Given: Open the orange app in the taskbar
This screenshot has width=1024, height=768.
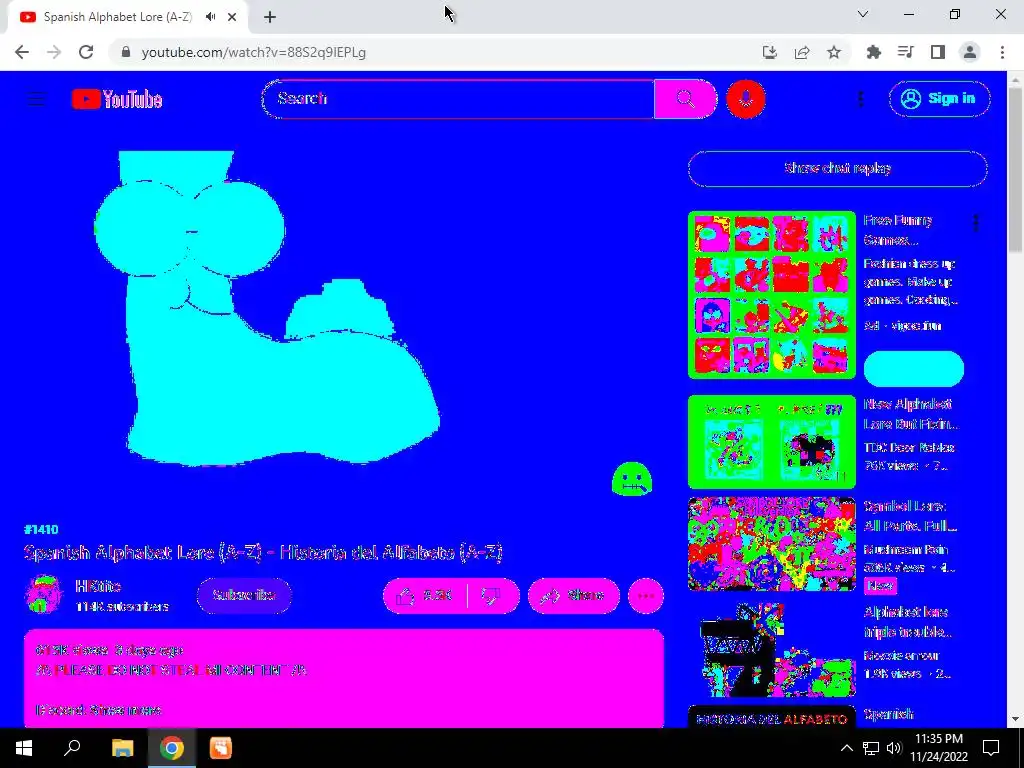Looking at the screenshot, I should pos(221,748).
